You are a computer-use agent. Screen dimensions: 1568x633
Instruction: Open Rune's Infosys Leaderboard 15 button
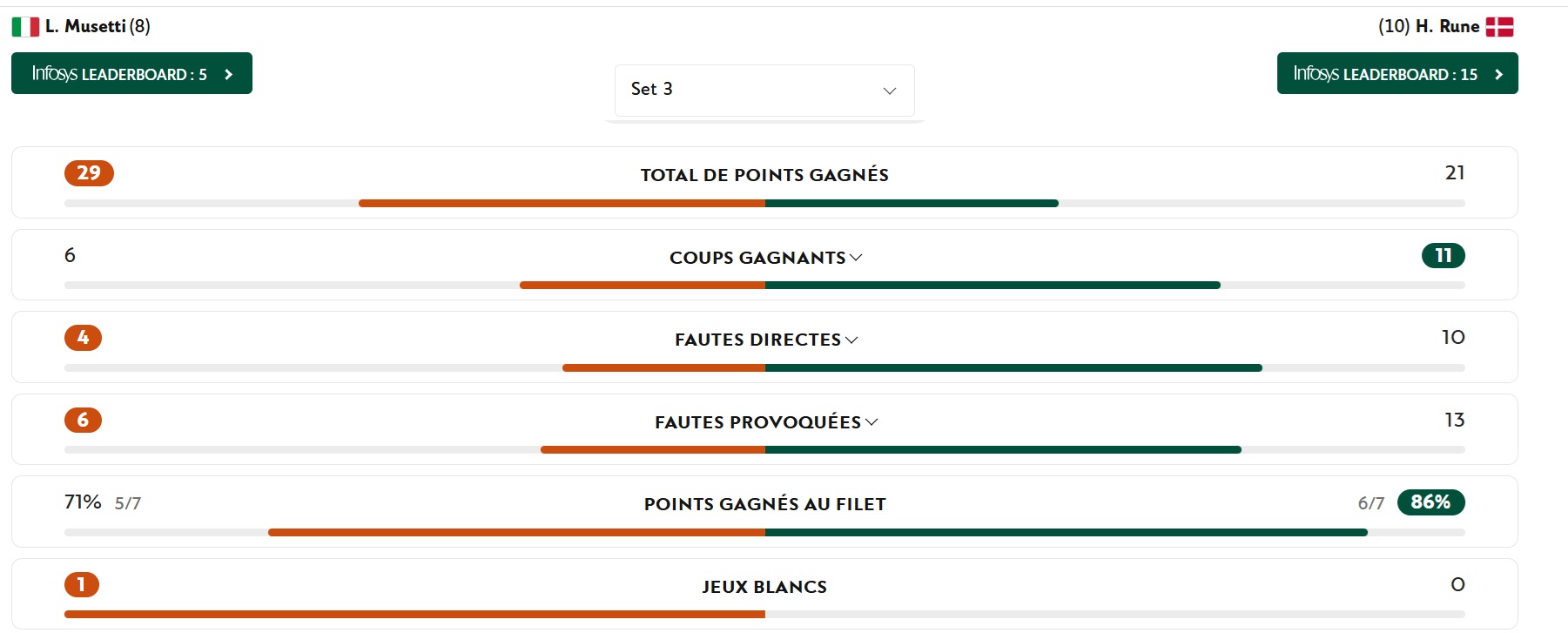click(x=1396, y=73)
